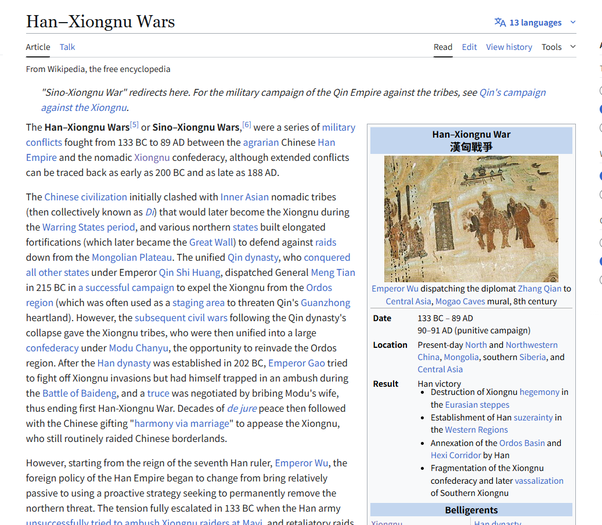Follow the harmony via marriage link
Screen dimensions: 602x525
(x=182, y=424)
